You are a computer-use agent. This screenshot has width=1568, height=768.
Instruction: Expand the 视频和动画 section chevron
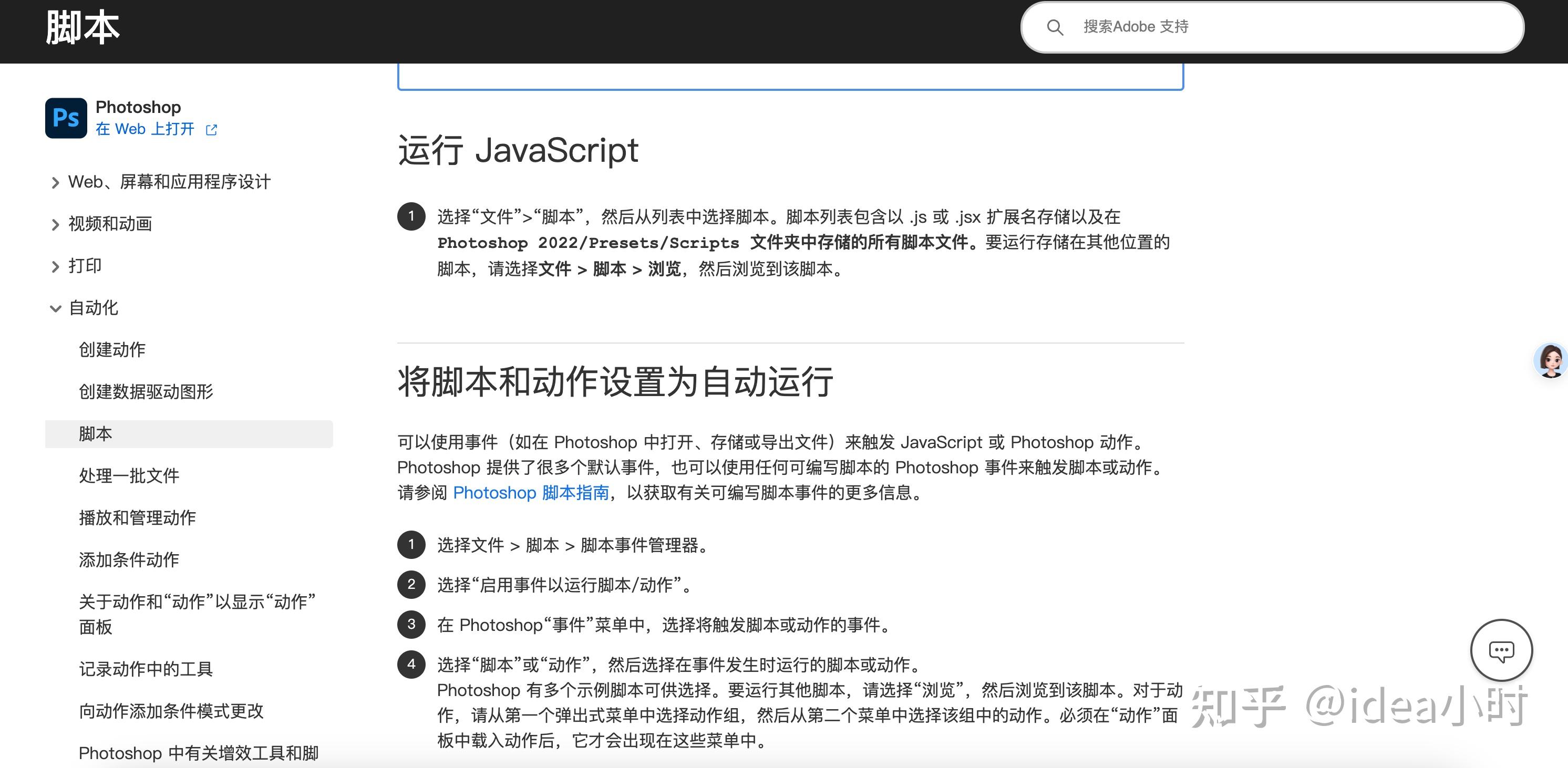[x=55, y=224]
